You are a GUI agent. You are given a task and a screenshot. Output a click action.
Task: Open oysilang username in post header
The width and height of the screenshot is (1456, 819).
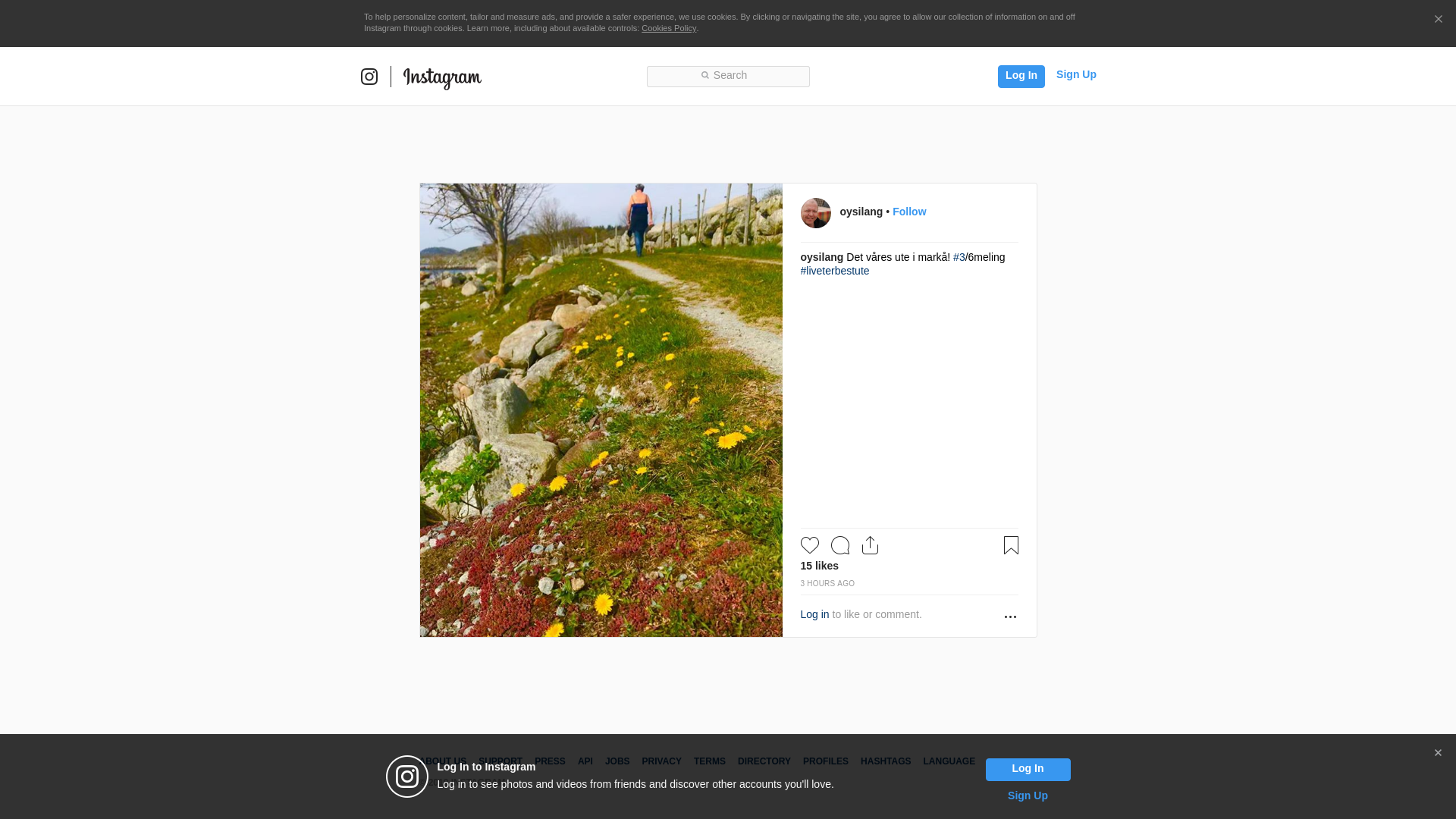pyautogui.click(x=861, y=212)
